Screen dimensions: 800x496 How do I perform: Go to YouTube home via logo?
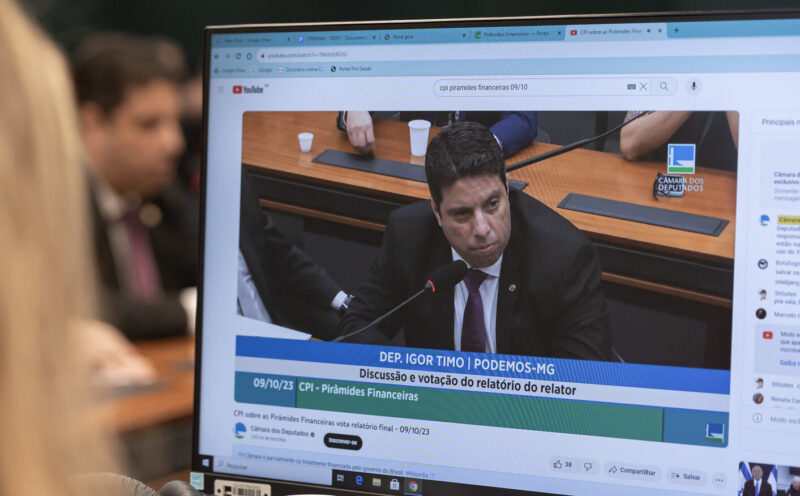click(248, 89)
